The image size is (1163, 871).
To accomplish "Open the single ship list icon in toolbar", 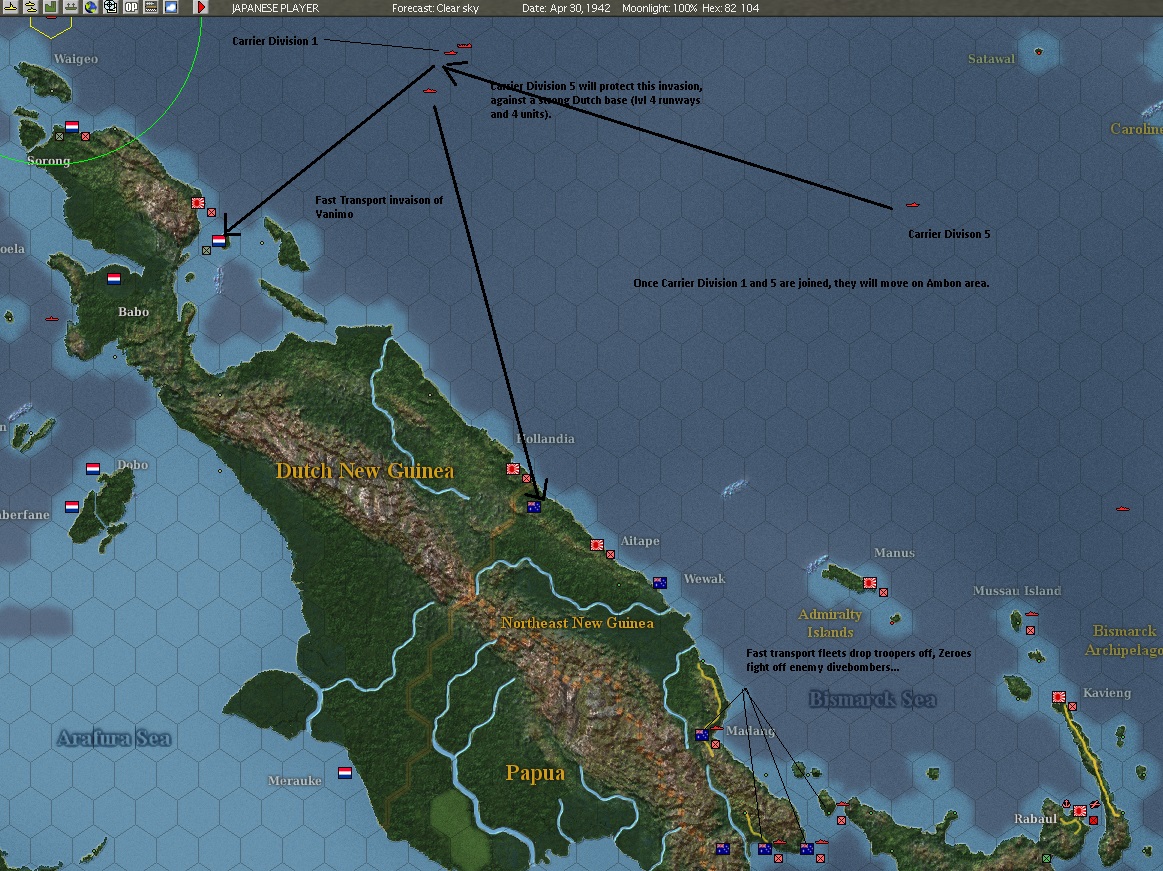I will tap(11, 7).
